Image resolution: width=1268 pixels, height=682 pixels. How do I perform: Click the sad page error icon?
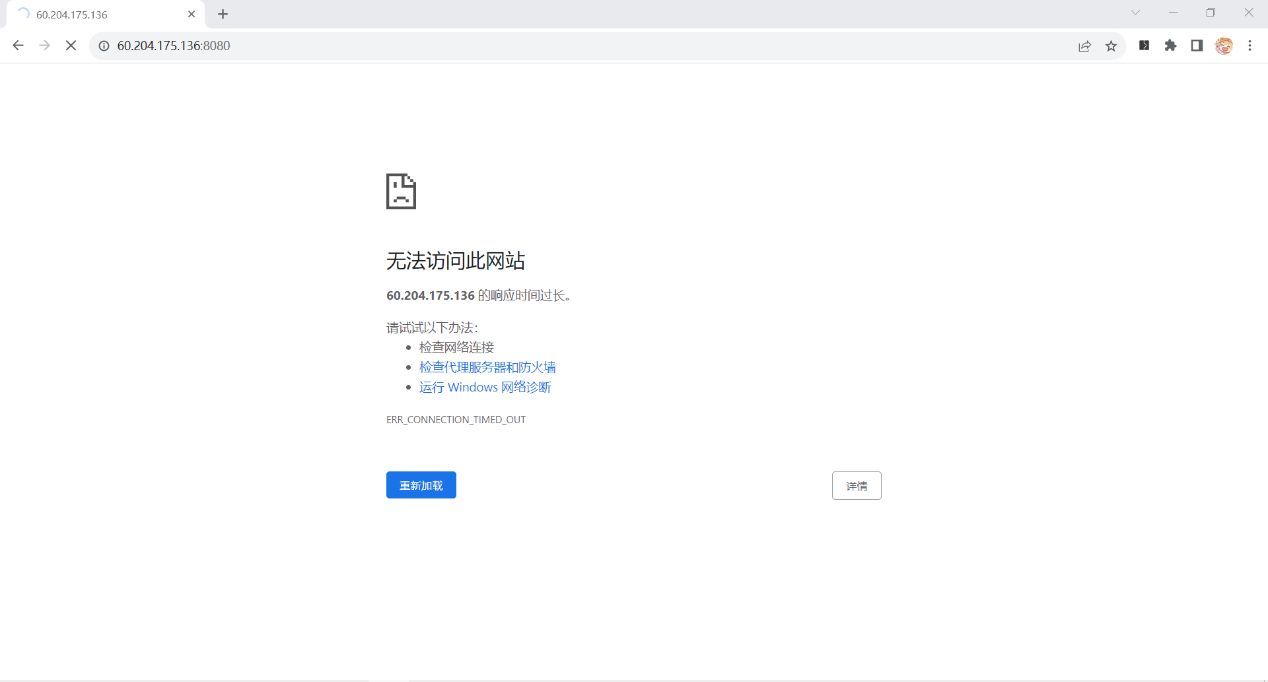(x=401, y=191)
